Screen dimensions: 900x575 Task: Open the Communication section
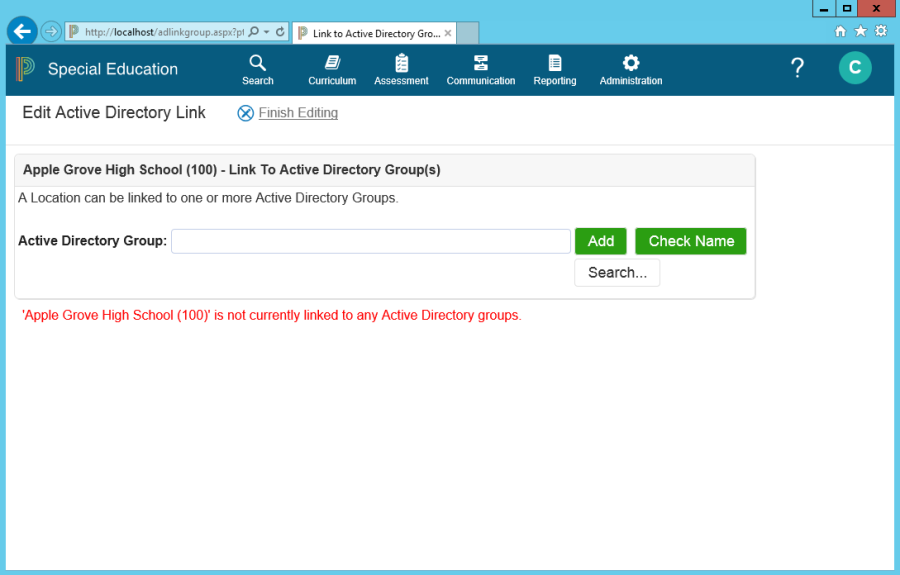pyautogui.click(x=481, y=69)
